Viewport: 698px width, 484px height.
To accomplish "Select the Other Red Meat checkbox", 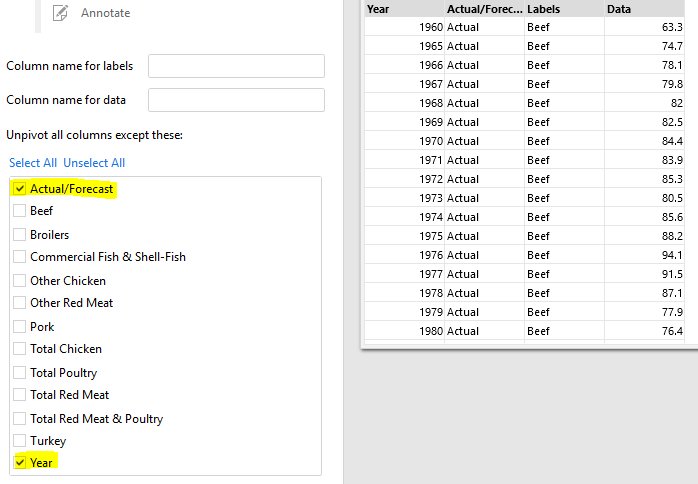I will coord(20,303).
